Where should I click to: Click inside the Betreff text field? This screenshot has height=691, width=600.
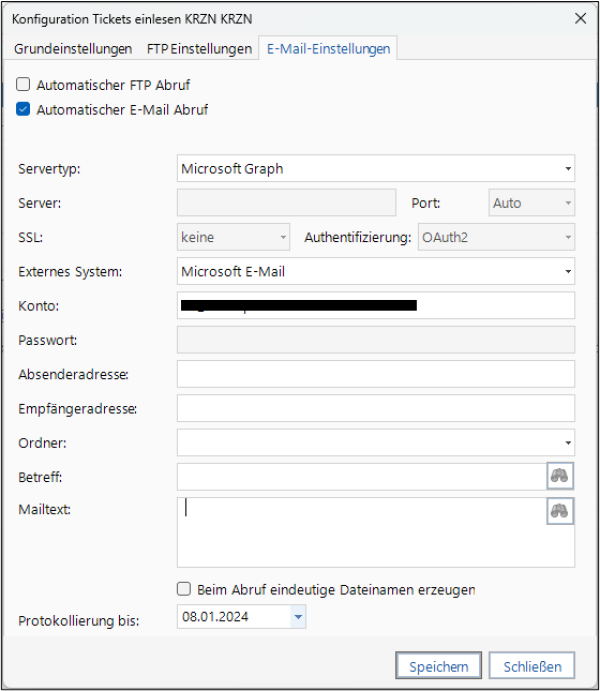(x=360, y=476)
